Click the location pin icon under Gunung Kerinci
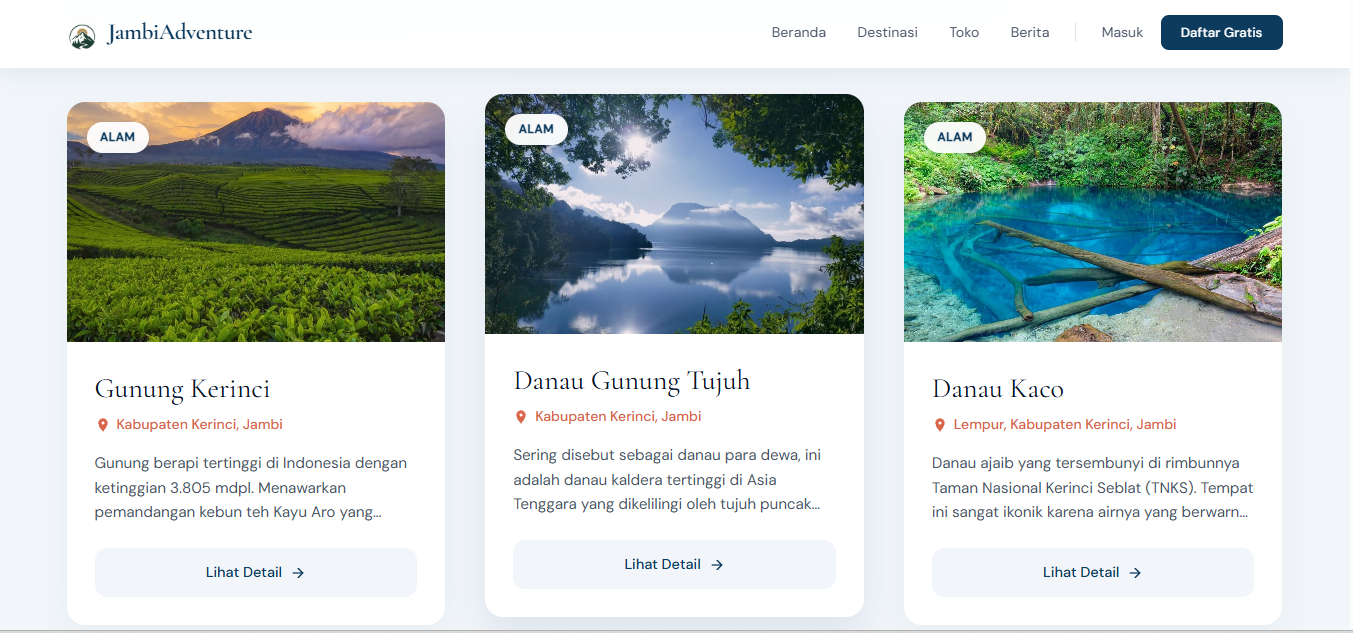The width and height of the screenshot is (1353, 633). [x=102, y=425]
